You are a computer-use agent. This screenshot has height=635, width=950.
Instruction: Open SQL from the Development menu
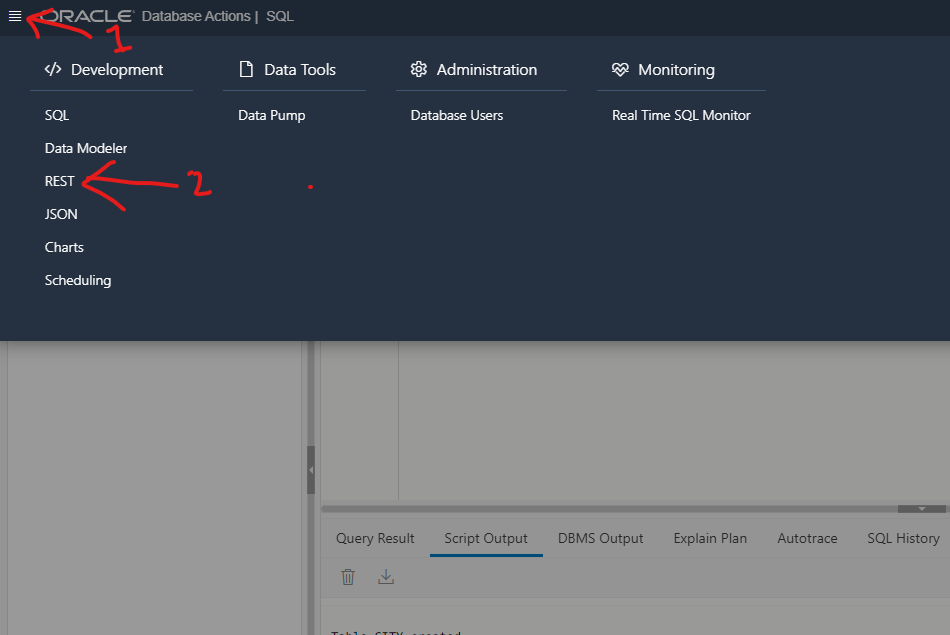57,115
